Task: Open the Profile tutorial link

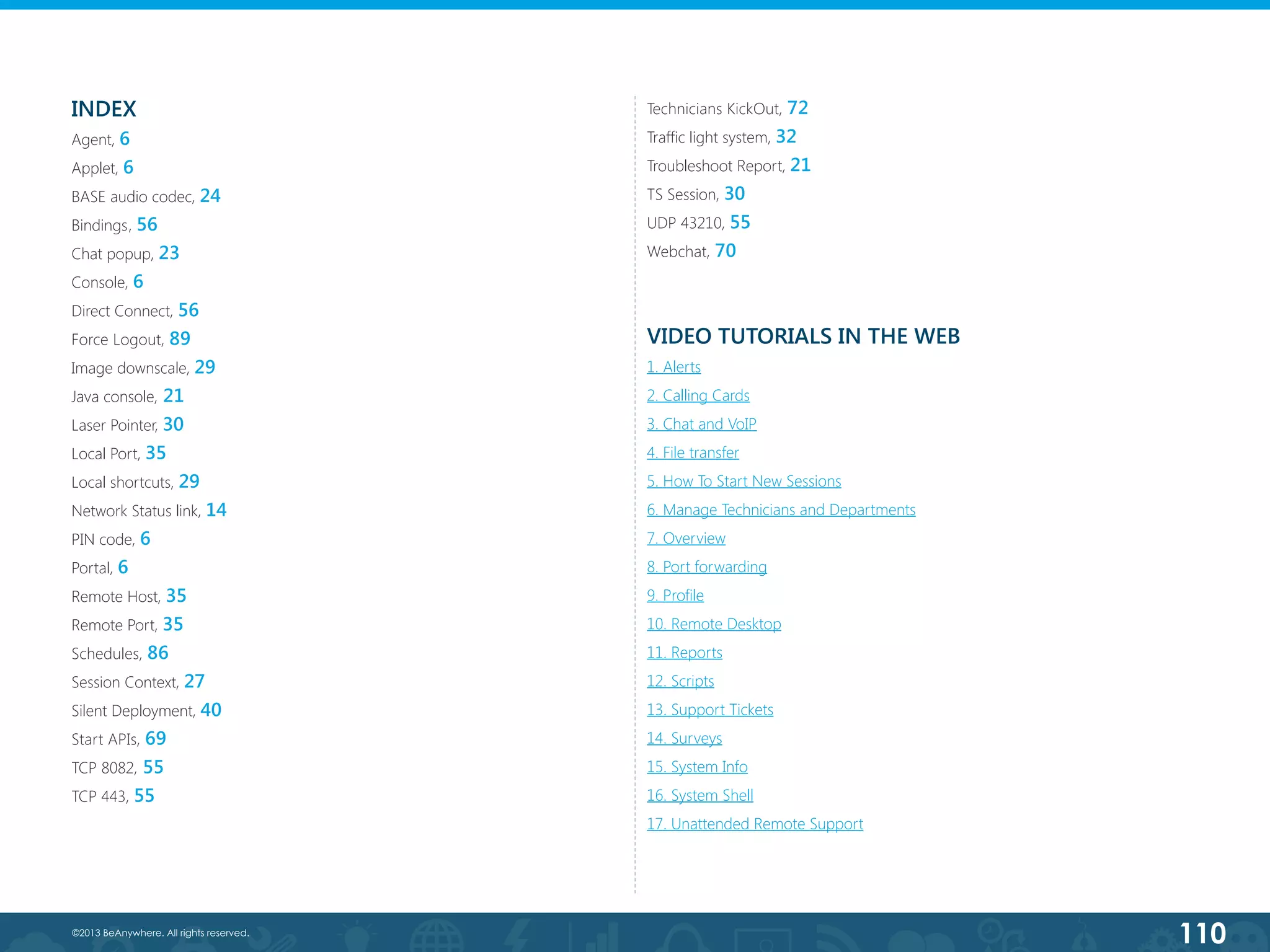Action: point(675,595)
